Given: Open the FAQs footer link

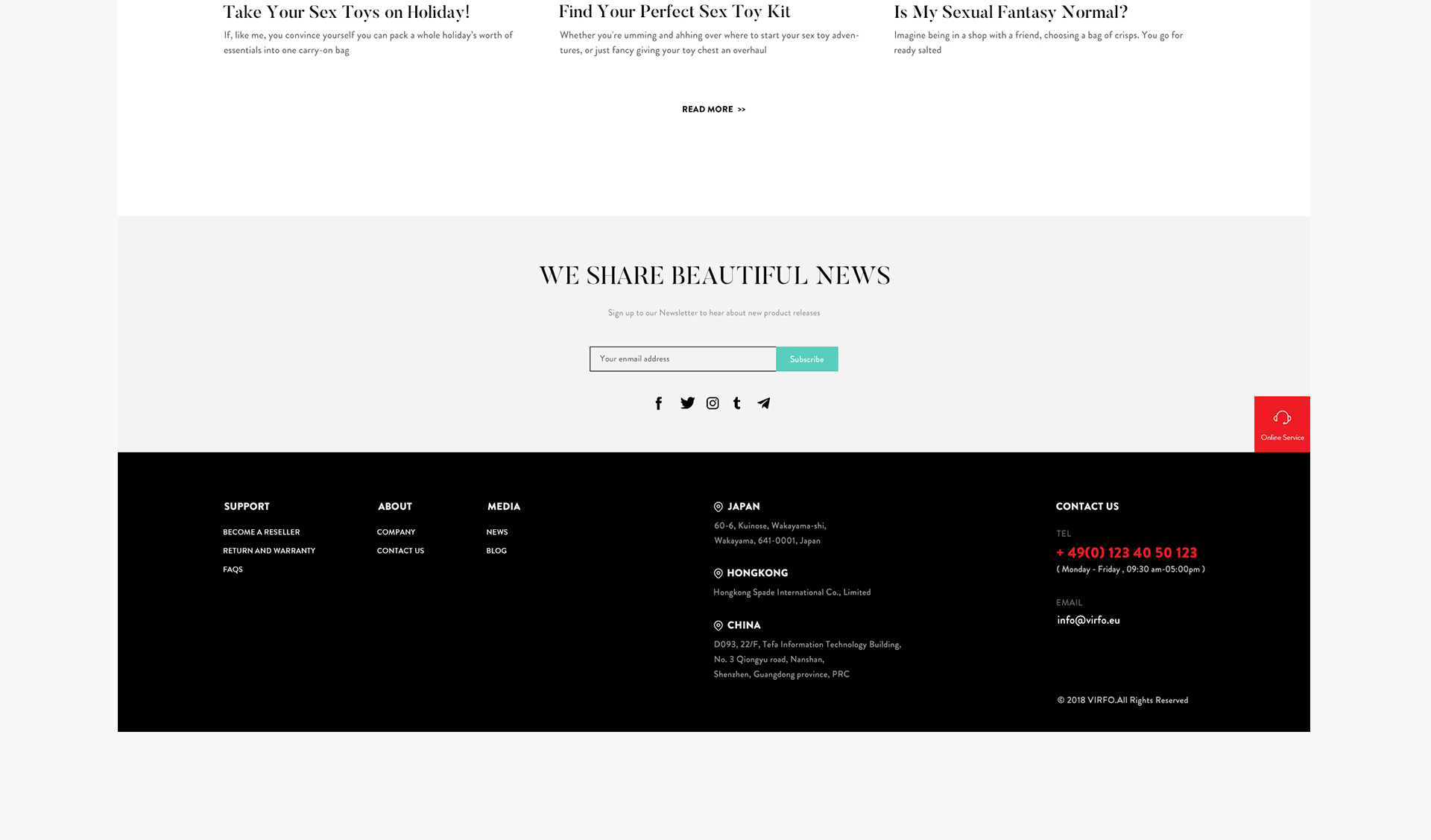Looking at the screenshot, I should click(233, 569).
